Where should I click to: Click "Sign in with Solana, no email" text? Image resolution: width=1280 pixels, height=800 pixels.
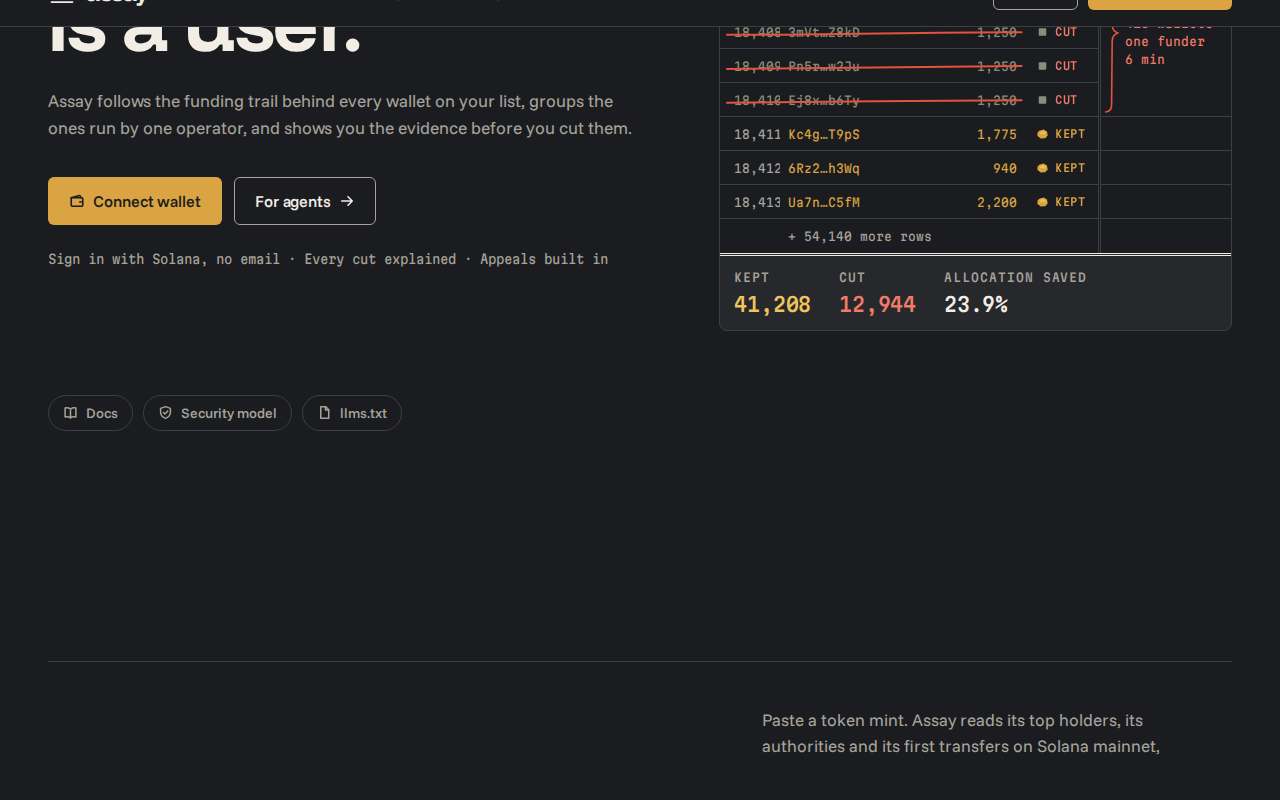[164, 259]
